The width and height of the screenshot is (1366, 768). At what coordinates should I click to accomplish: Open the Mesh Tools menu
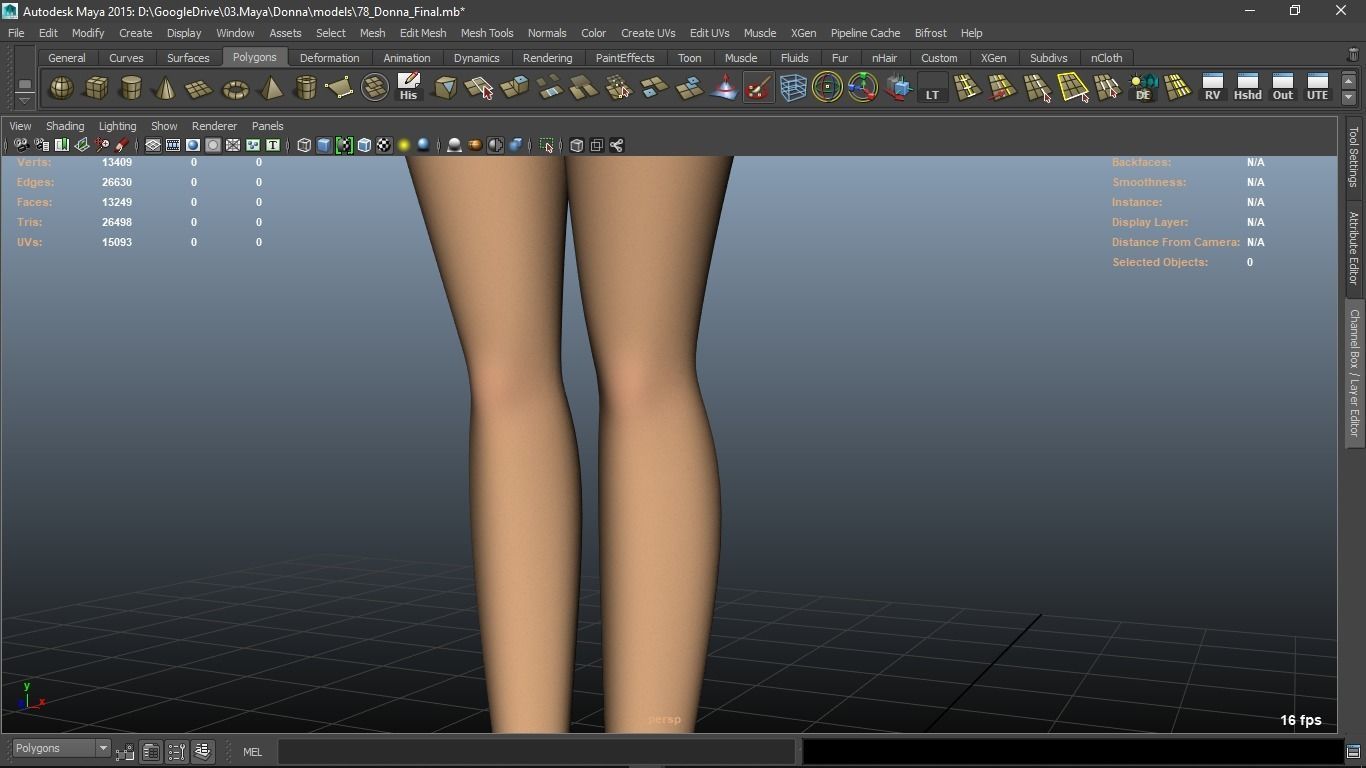pos(487,33)
